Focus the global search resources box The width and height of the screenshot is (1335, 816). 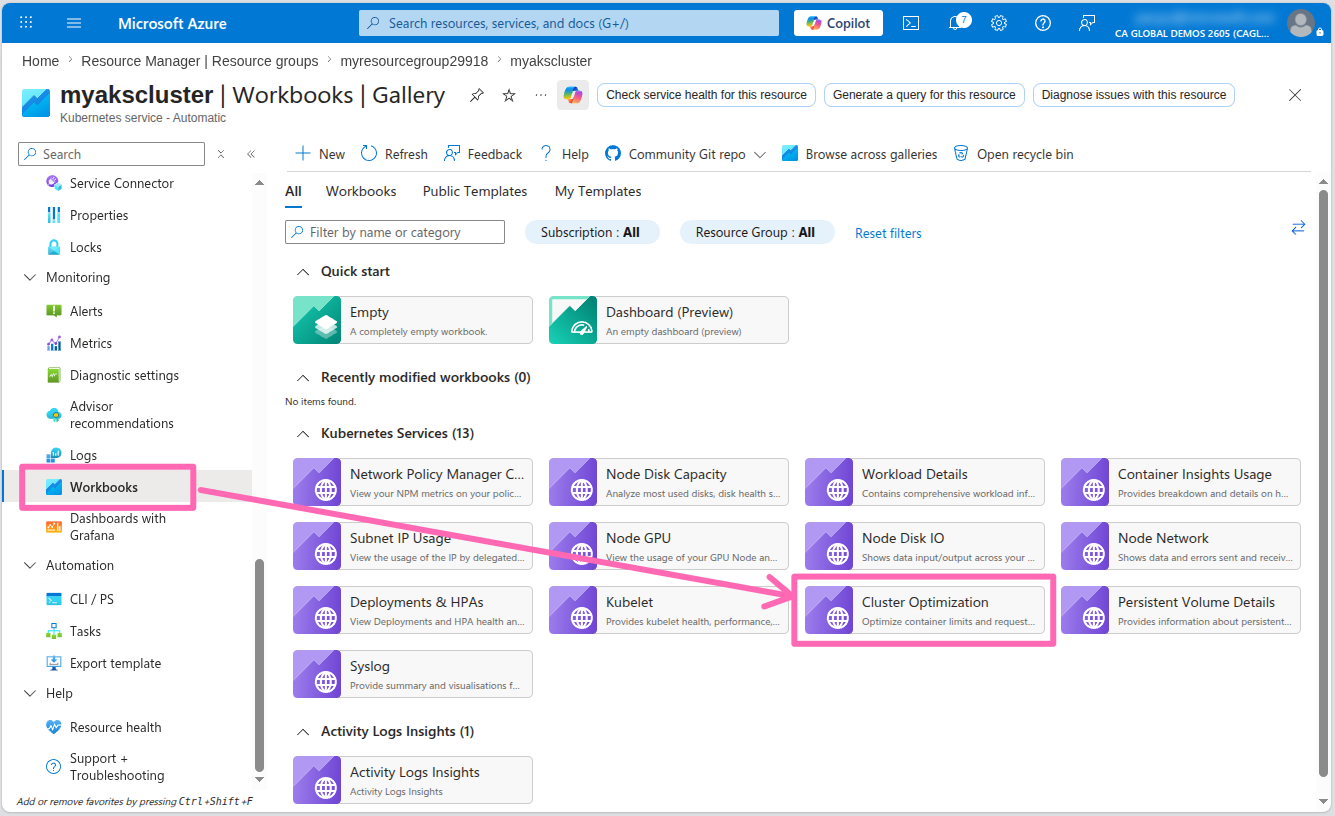coord(569,23)
